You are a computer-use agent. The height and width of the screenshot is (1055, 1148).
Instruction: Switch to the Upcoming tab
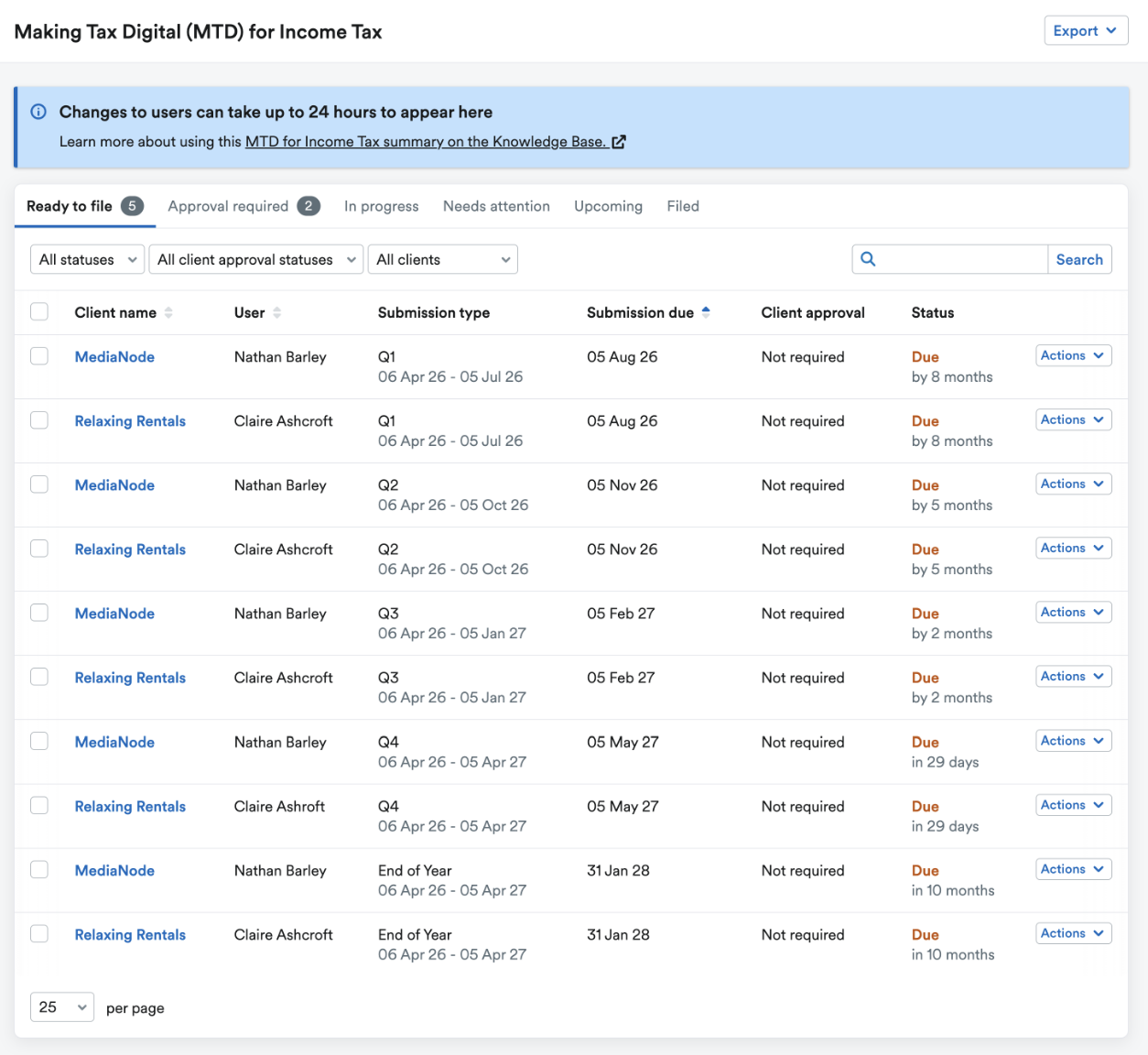[608, 206]
